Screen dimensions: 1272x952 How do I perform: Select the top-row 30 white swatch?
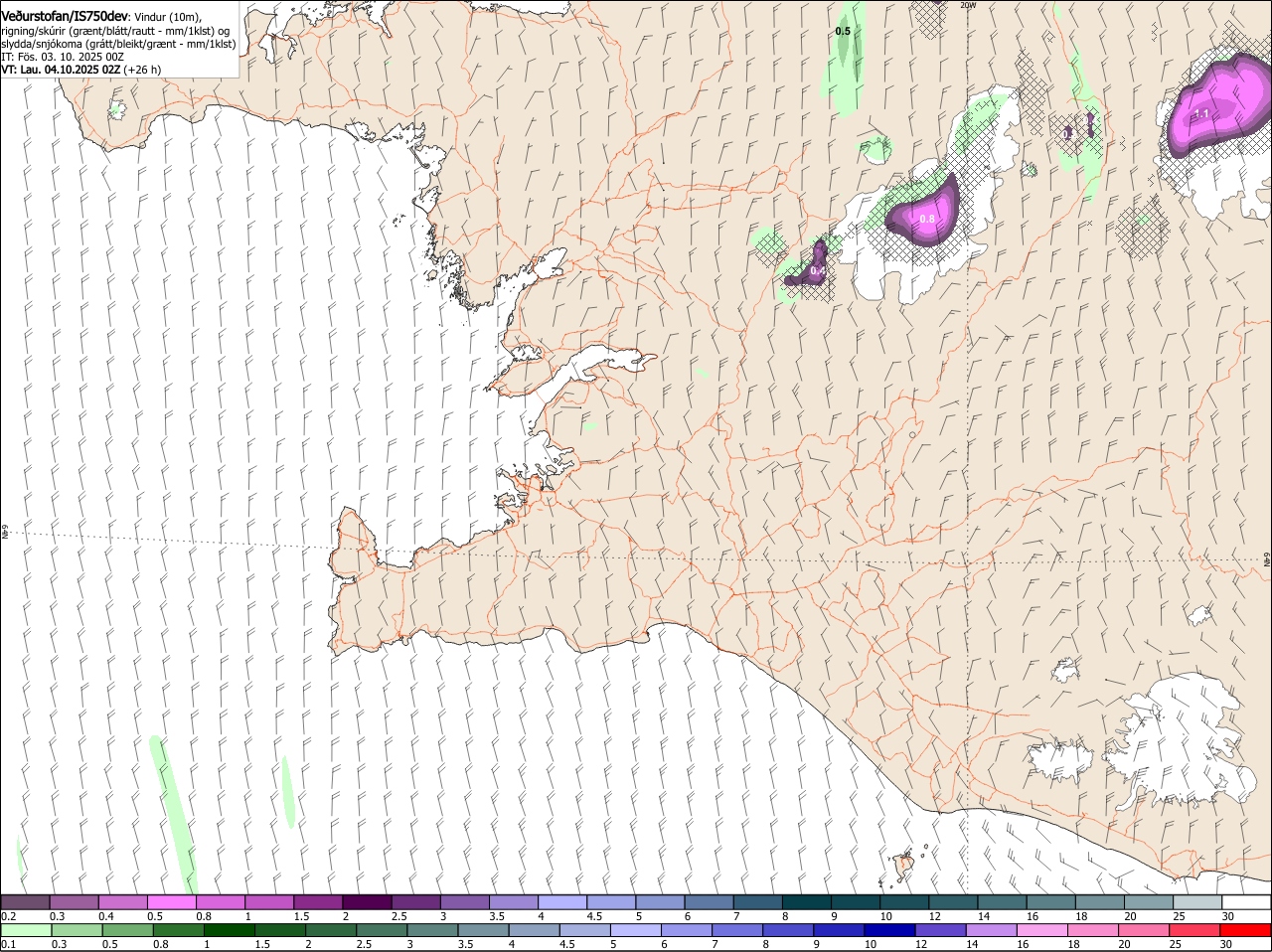click(x=1246, y=902)
